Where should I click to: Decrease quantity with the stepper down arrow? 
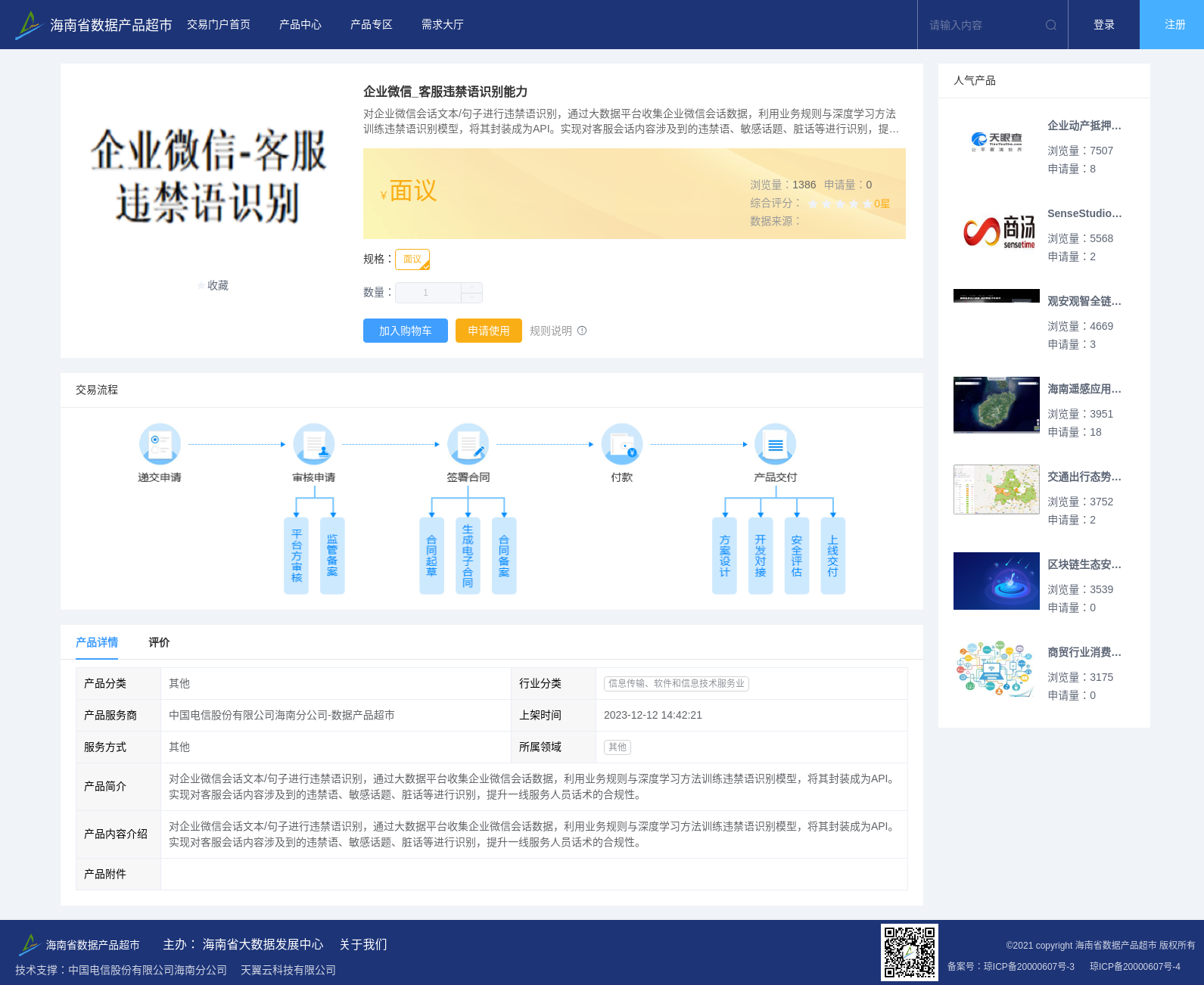472,298
